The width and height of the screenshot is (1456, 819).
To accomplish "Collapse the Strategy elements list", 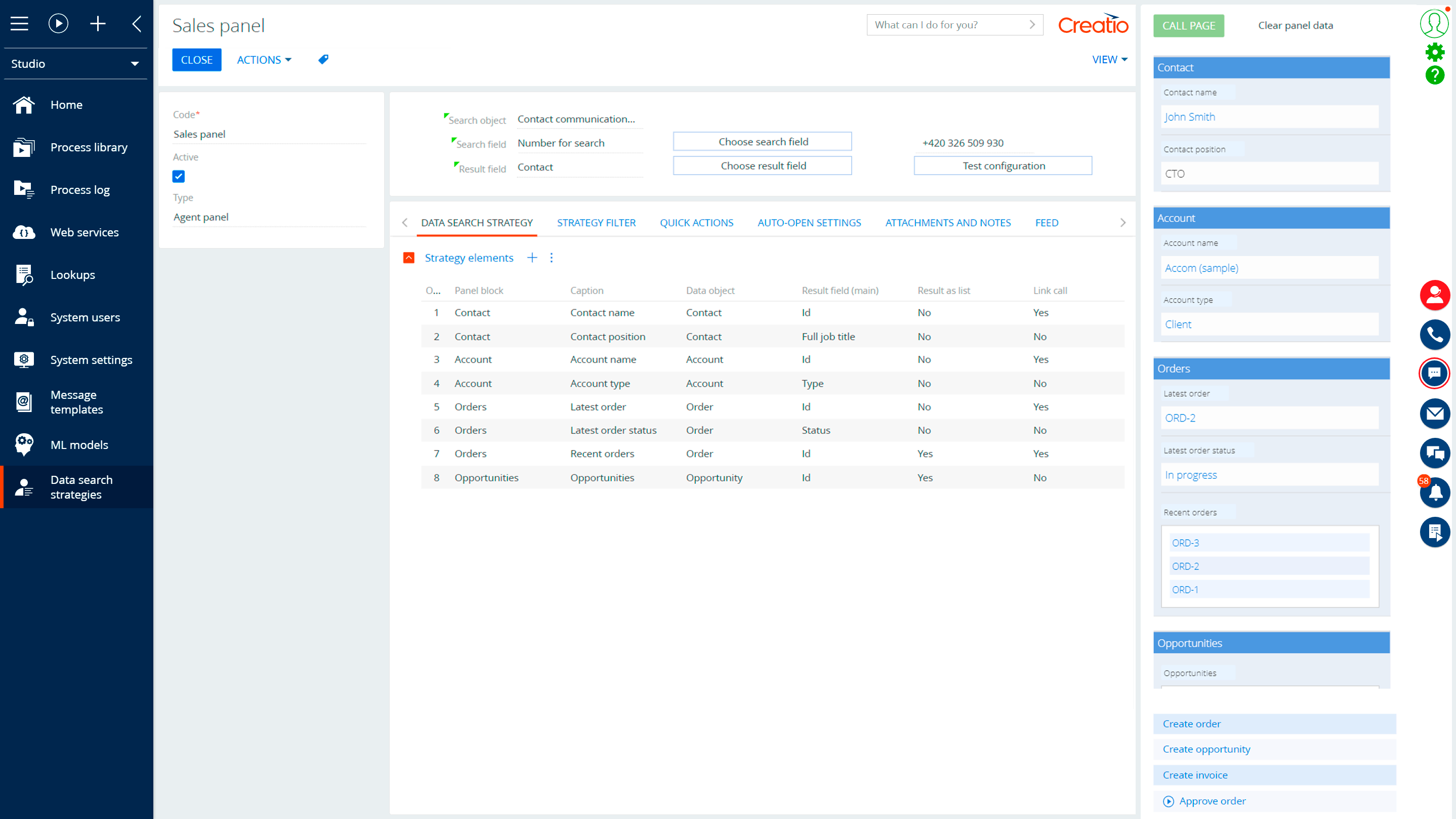I will (408, 258).
